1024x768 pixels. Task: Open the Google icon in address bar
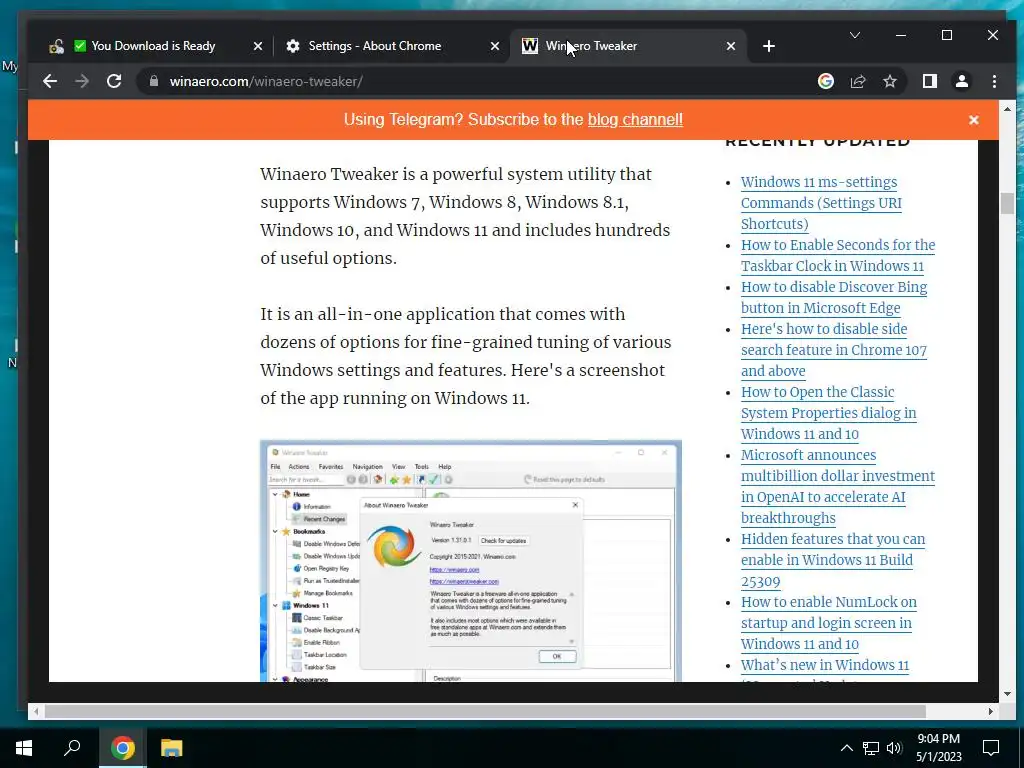click(x=825, y=82)
